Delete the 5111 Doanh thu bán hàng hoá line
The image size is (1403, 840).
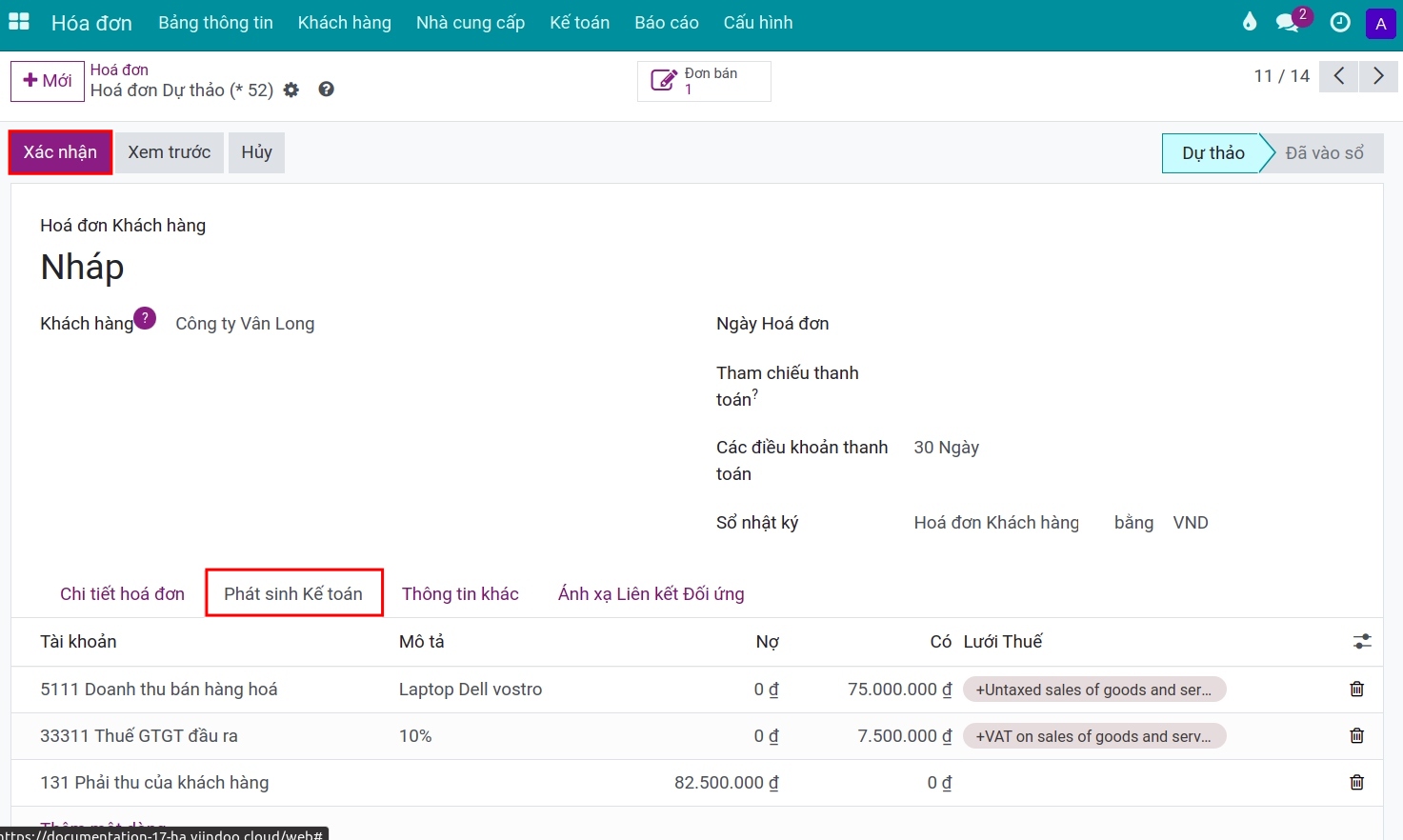(x=1357, y=689)
